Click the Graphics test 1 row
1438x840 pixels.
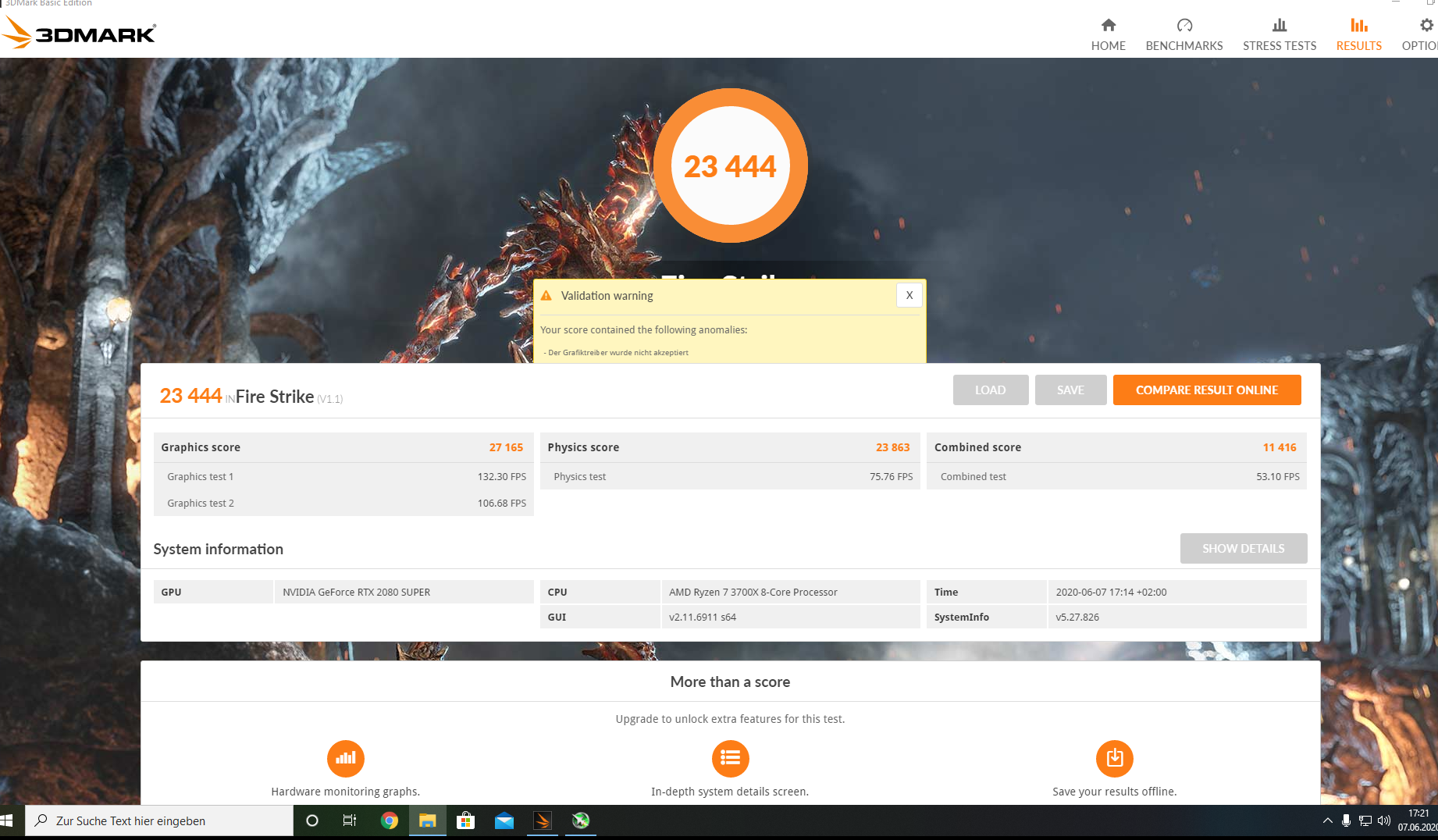point(343,476)
